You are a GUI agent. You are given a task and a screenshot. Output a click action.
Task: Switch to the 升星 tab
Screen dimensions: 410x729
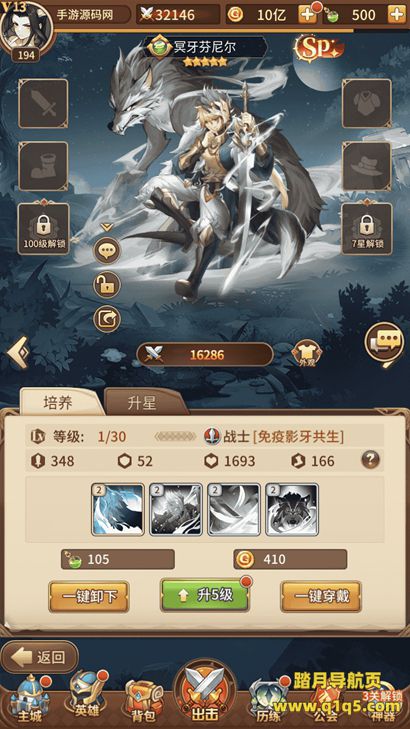(142, 403)
